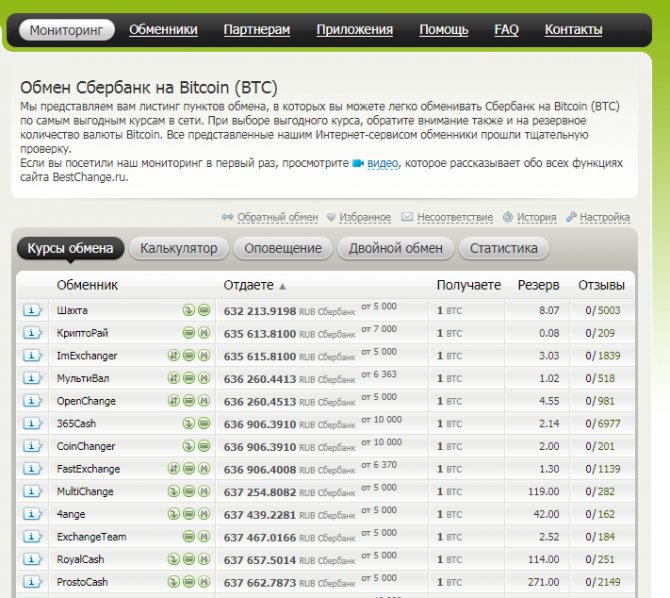670x598 pixels.
Task: Sort table by Отзывы column
Action: (600, 285)
